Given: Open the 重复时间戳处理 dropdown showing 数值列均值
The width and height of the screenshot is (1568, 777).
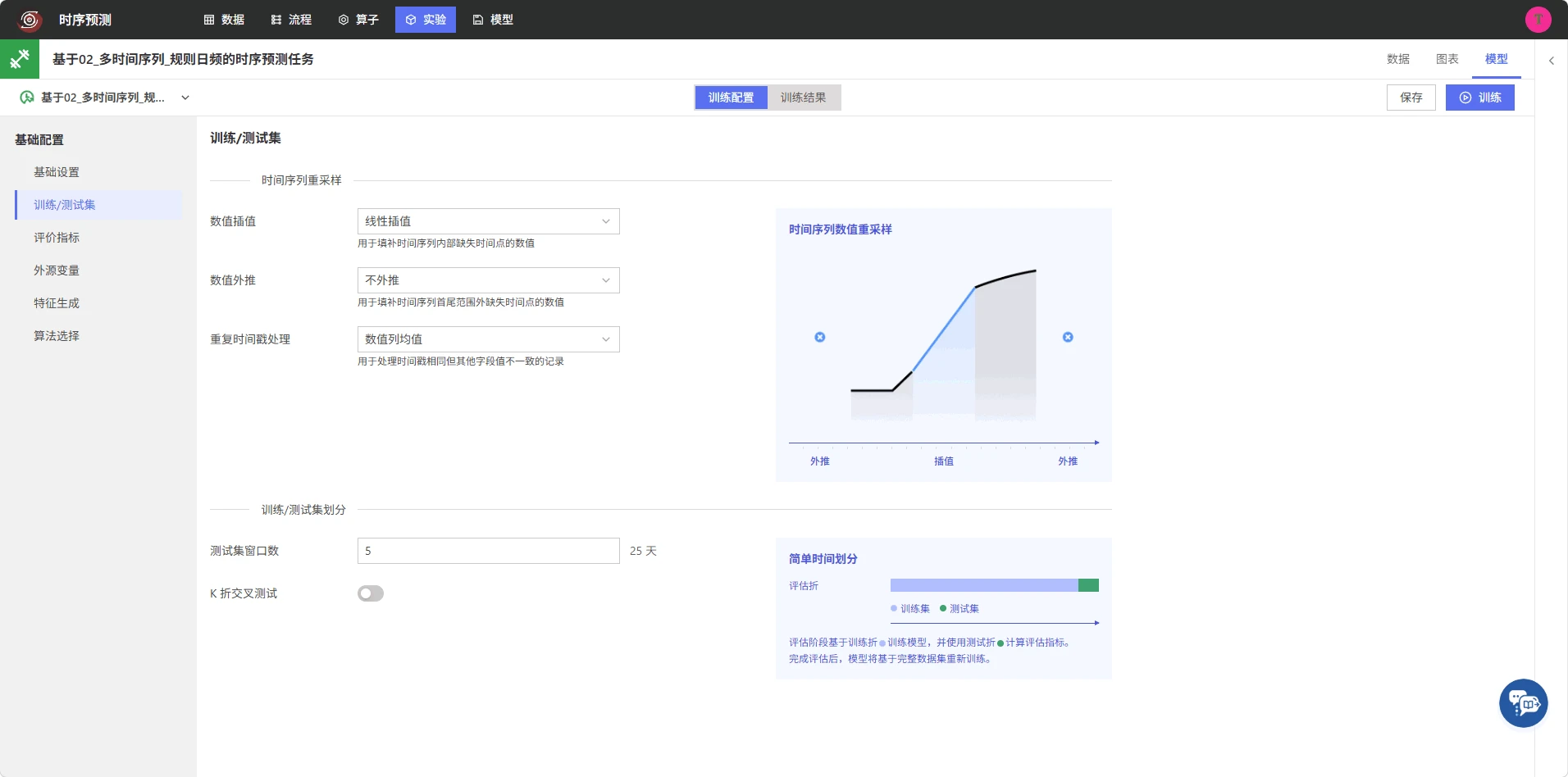Looking at the screenshot, I should tap(488, 339).
